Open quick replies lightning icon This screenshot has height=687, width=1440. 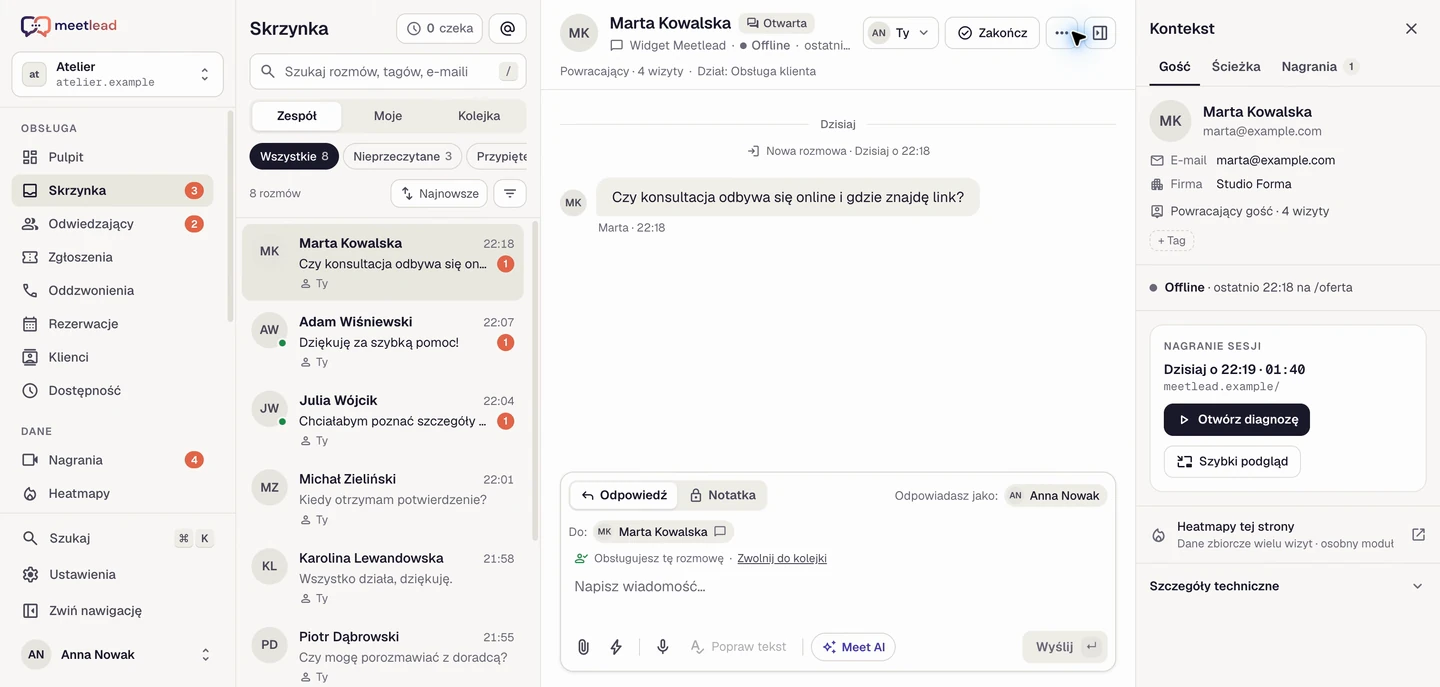[x=616, y=647]
